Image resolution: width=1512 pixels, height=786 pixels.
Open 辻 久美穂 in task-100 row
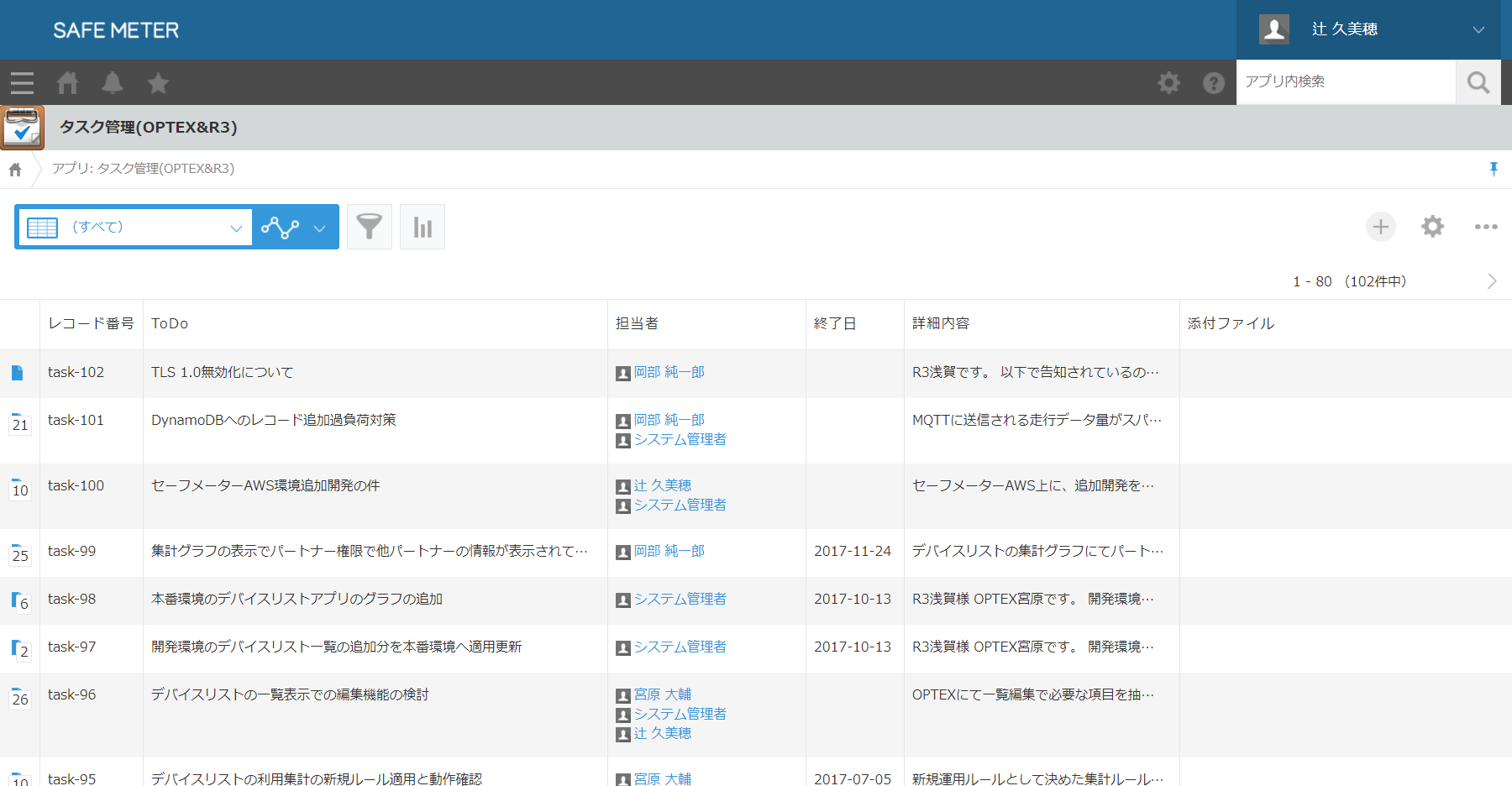pos(663,485)
